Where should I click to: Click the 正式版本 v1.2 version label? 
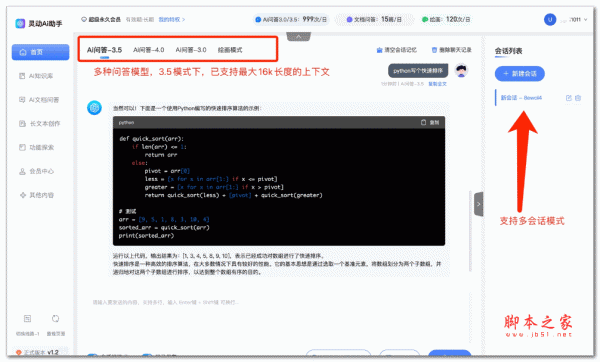[37, 352]
